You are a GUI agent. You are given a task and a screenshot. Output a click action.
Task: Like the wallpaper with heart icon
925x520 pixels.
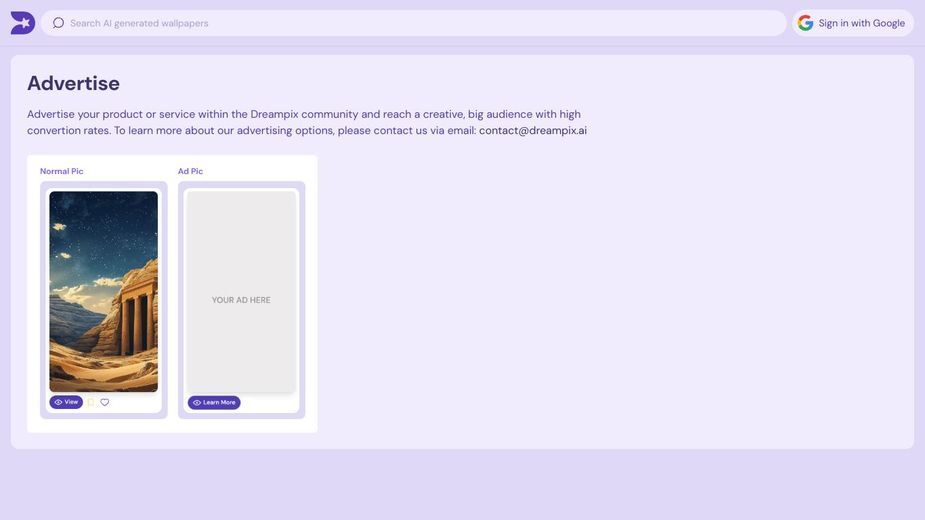[x=104, y=403]
